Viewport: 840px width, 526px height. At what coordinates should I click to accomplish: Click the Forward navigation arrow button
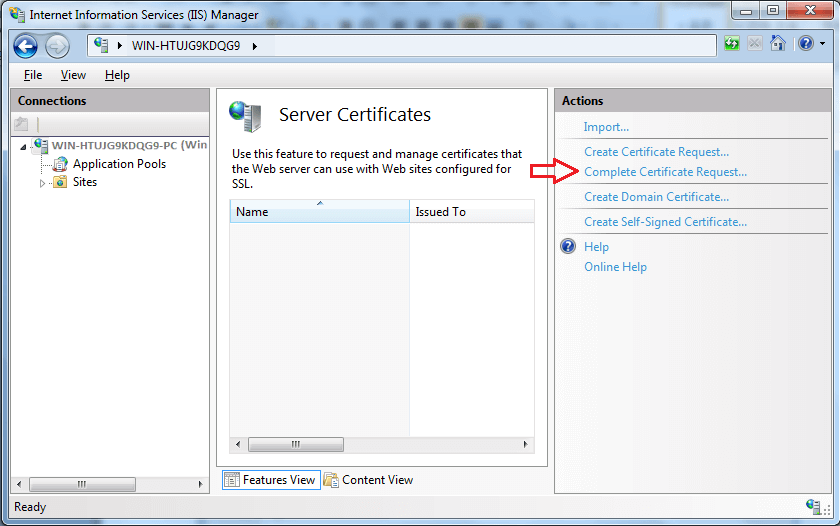(57, 46)
